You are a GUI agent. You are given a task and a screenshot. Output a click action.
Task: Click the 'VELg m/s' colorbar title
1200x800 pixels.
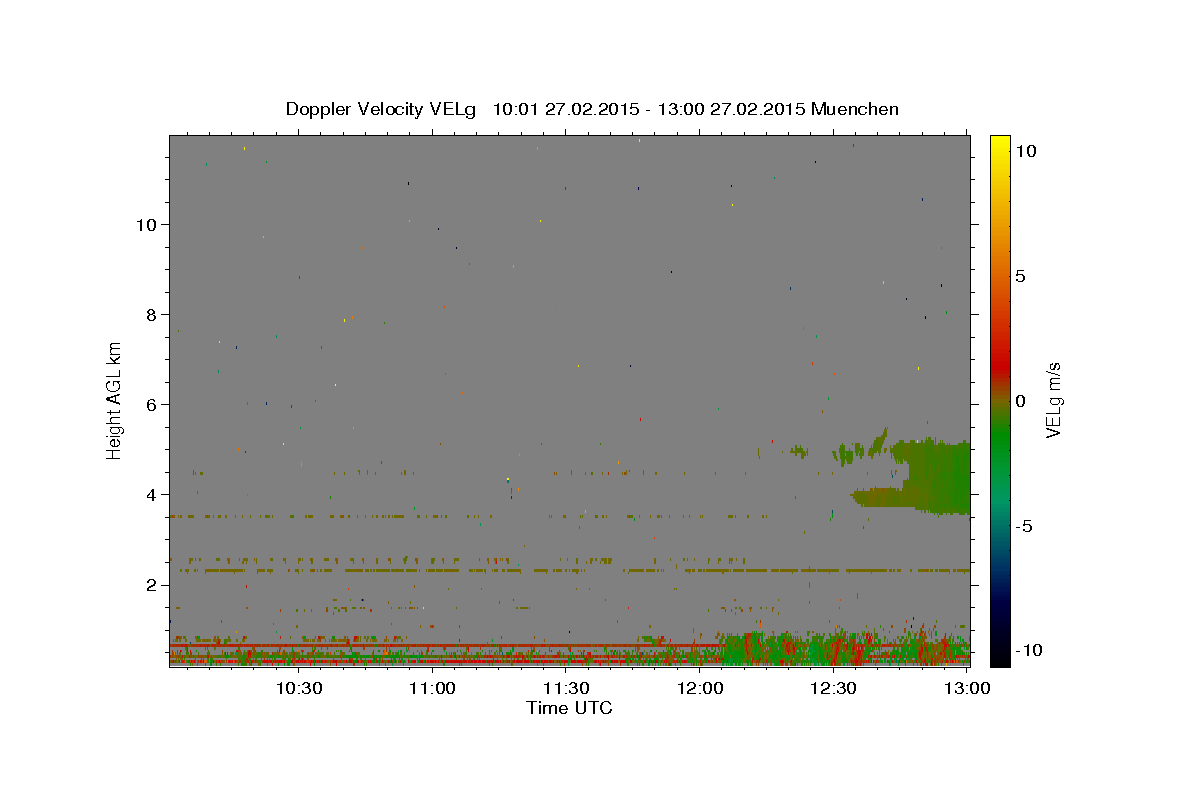[1054, 400]
